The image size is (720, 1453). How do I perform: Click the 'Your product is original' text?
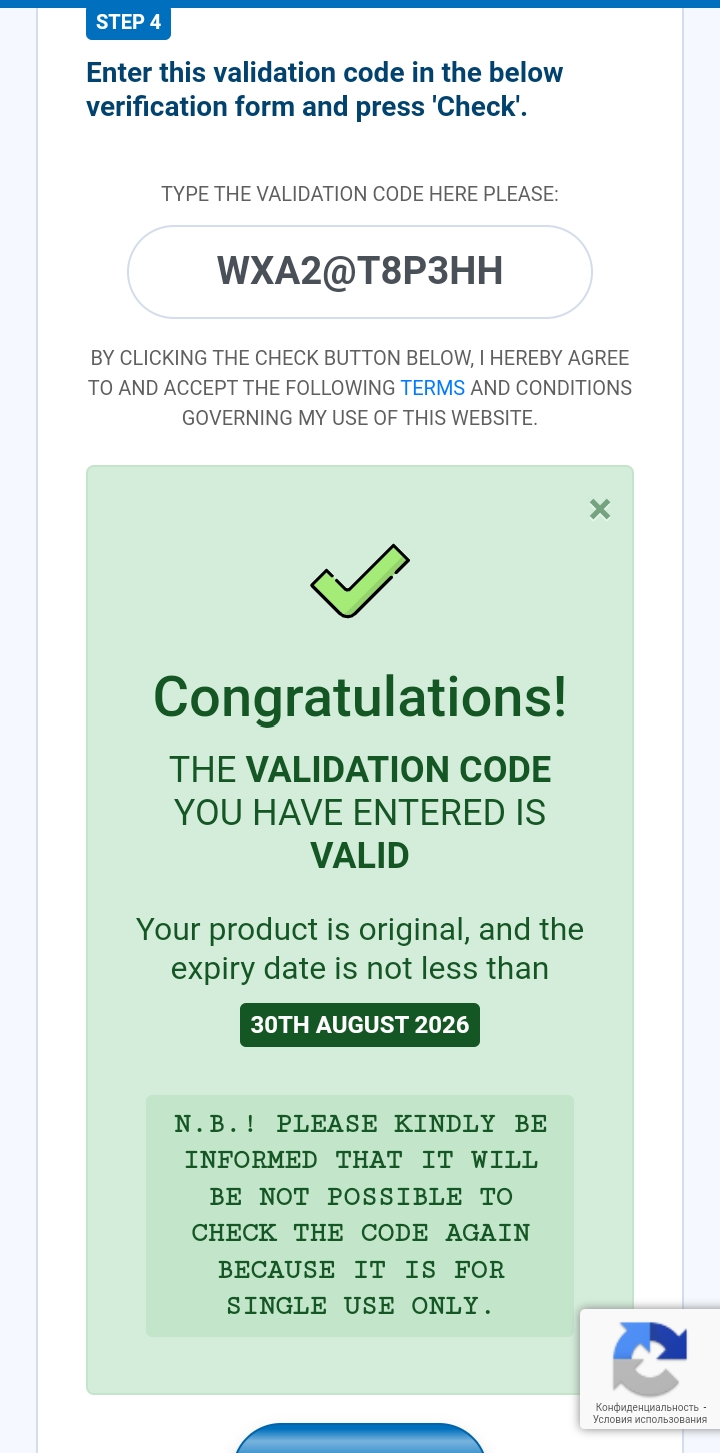(360, 930)
